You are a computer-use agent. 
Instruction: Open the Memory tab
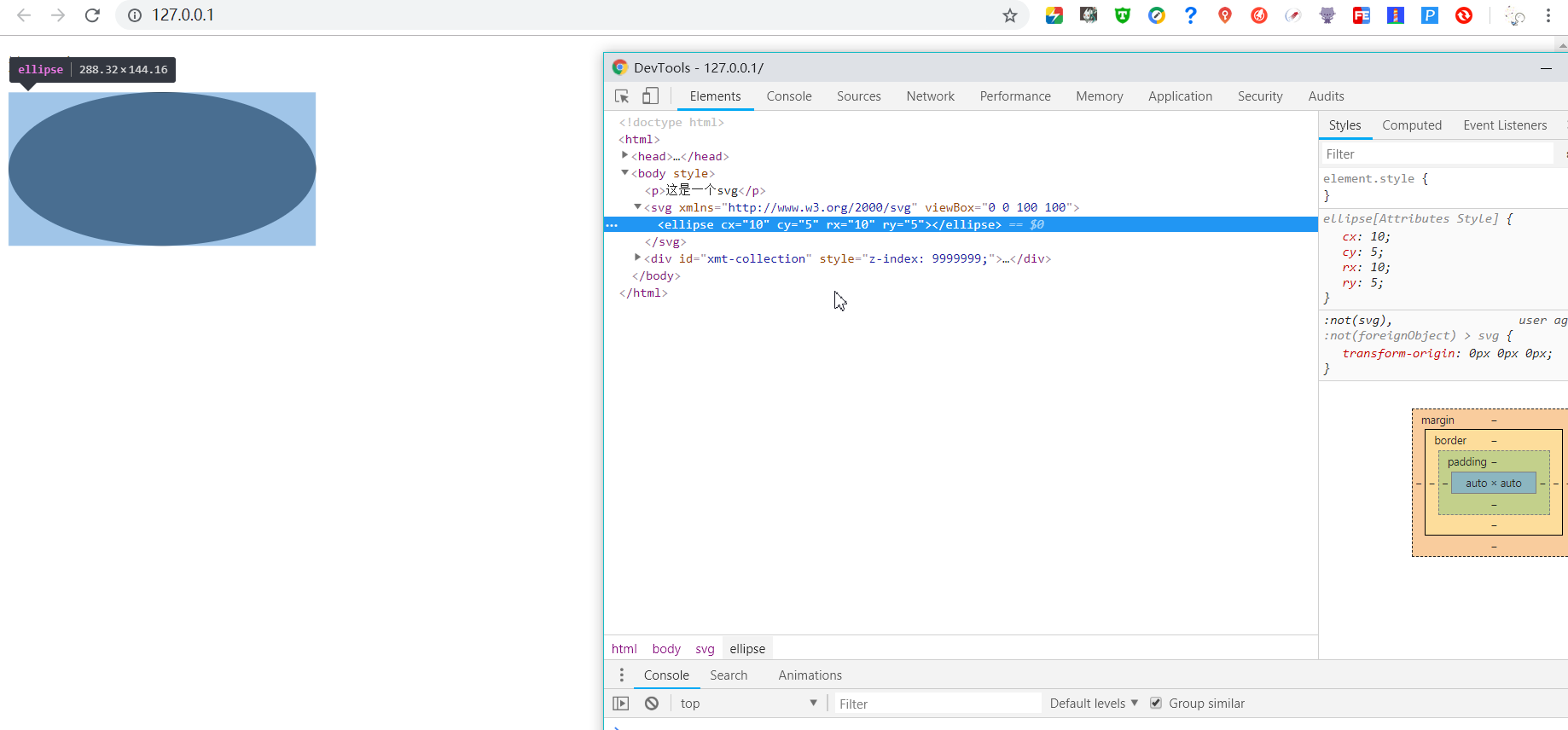1100,96
